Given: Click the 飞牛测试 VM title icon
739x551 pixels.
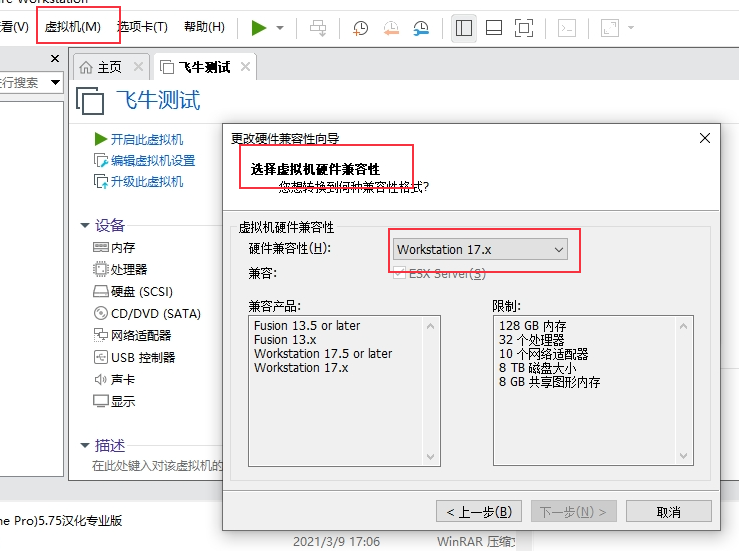Looking at the screenshot, I should pos(90,100).
